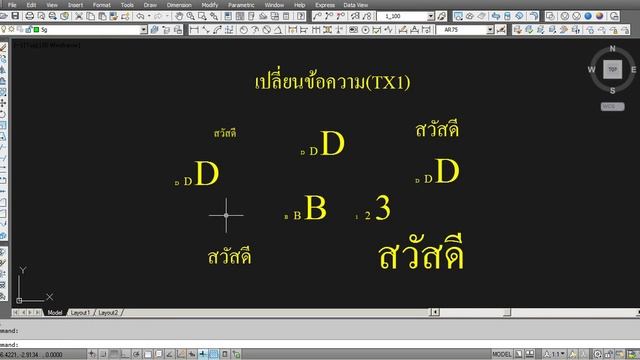Select the Radius dimension tool
The image size is (640, 360).
coord(244,30)
